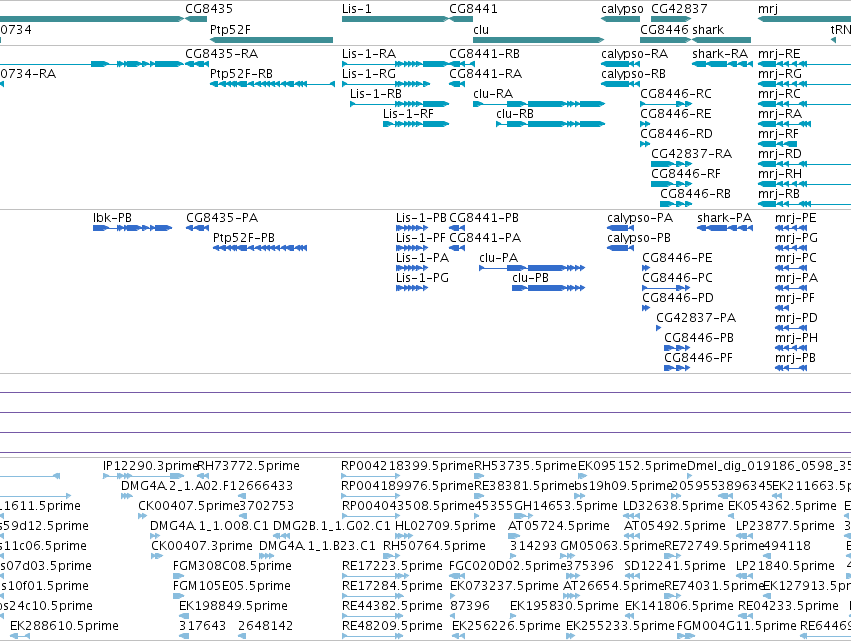Select transcript CG8446-RF
Screen dimensions: 851x641
click(x=686, y=174)
